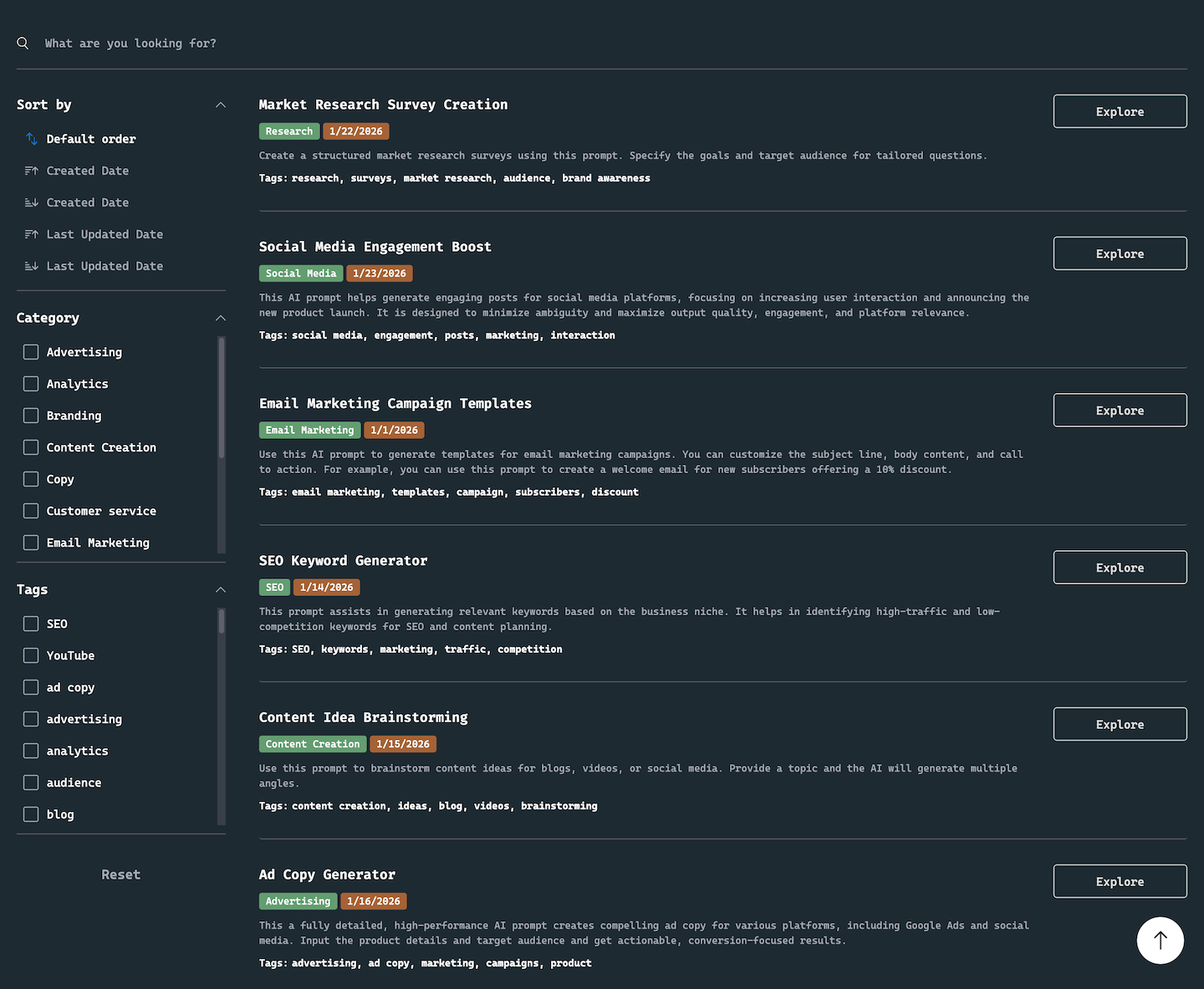Viewport: 1204px width, 989px height.
Task: Click the Created Date ascending sort icon
Action: pyautogui.click(x=31, y=171)
